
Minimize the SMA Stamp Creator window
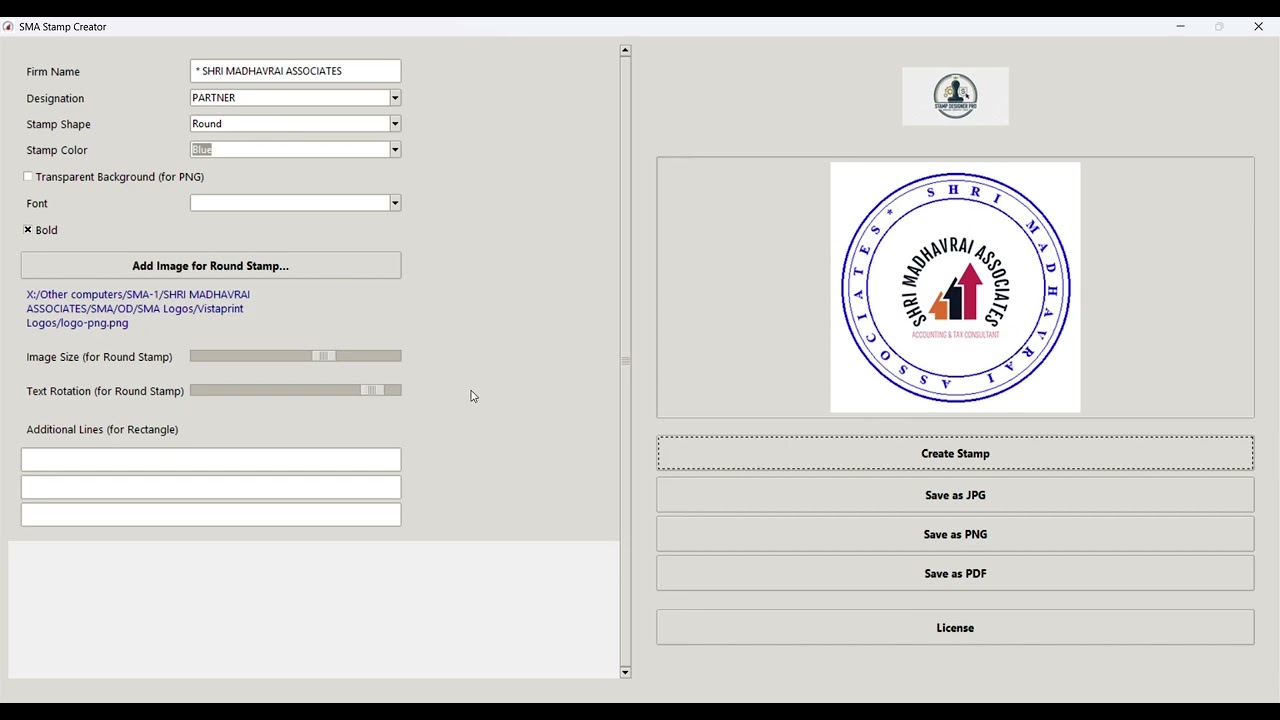click(x=1181, y=27)
